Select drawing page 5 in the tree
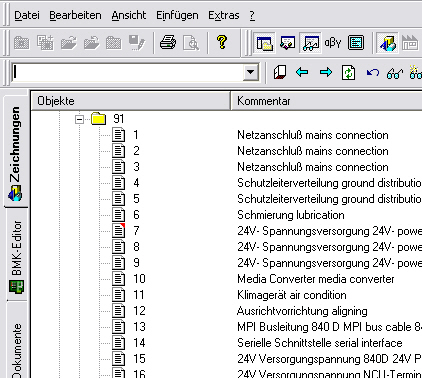Image resolution: width=422 pixels, height=378 pixels. click(136, 199)
